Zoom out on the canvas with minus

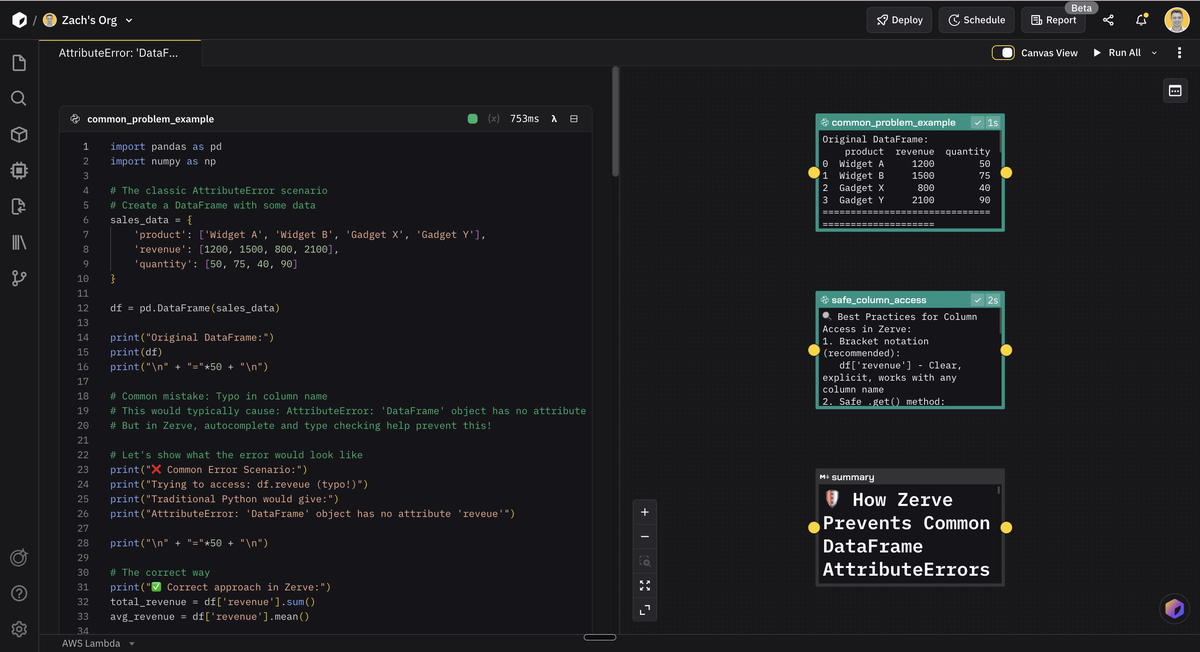click(645, 537)
